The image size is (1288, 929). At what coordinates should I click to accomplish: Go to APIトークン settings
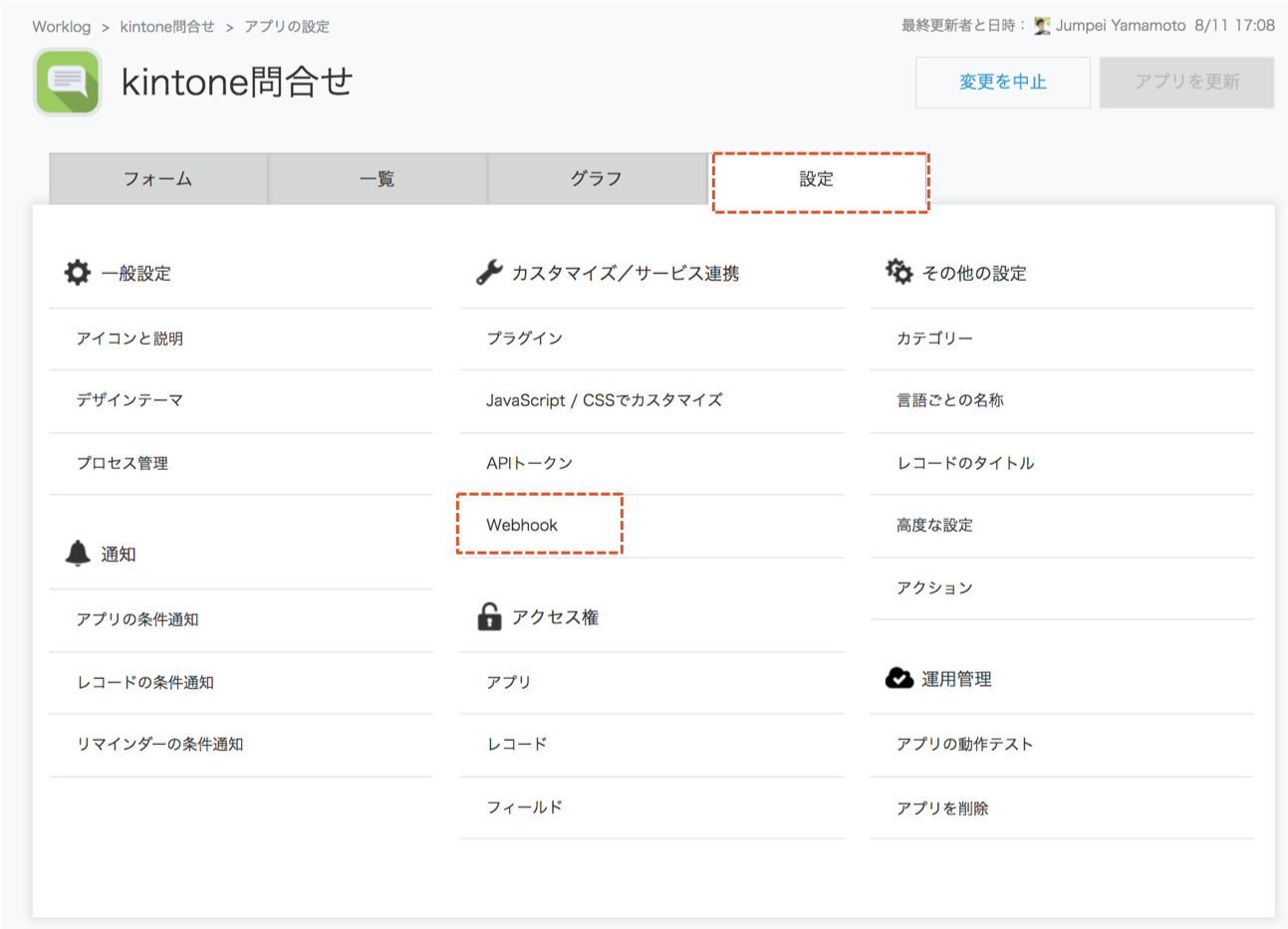pos(529,463)
